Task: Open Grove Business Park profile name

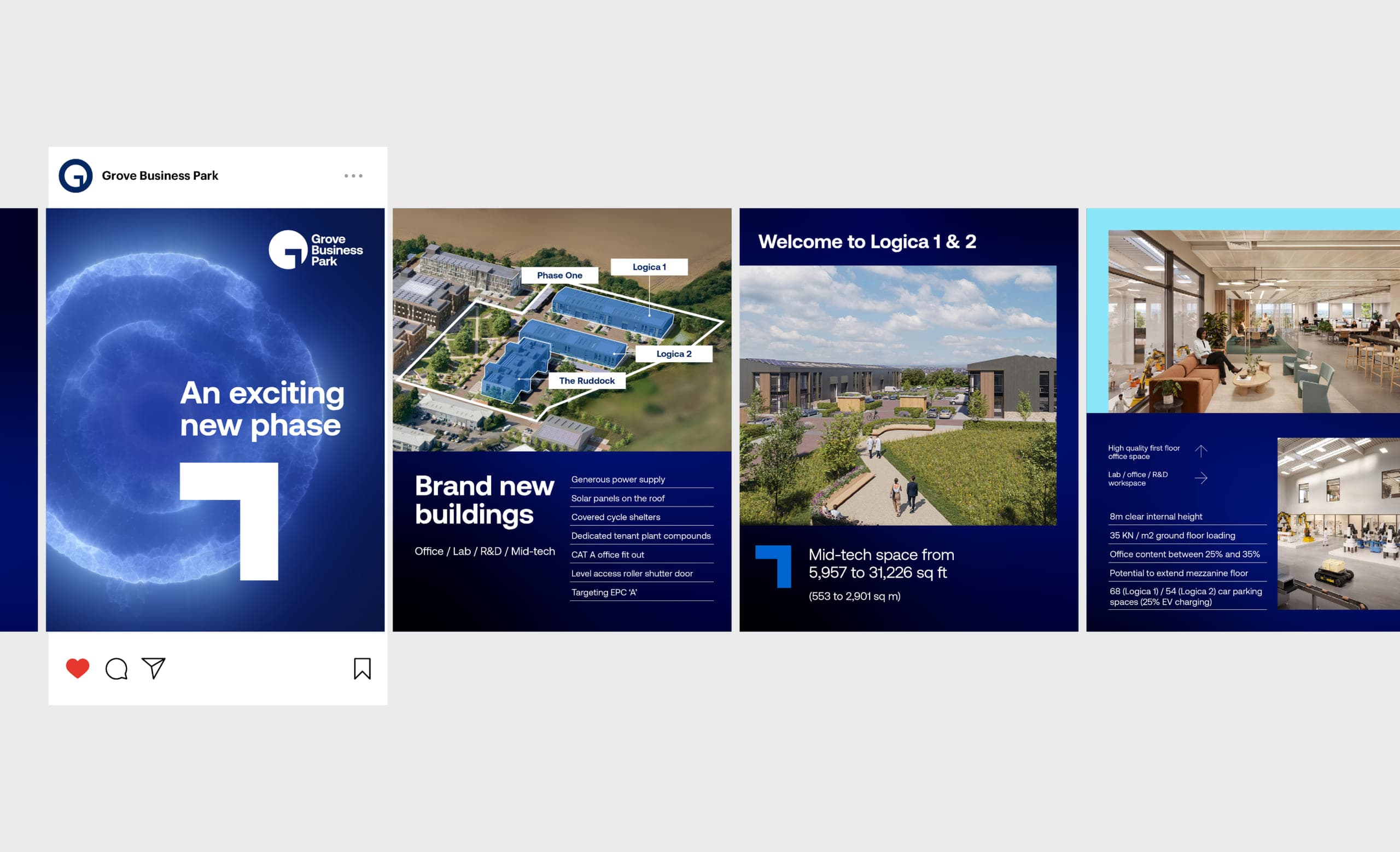Action: coord(160,176)
